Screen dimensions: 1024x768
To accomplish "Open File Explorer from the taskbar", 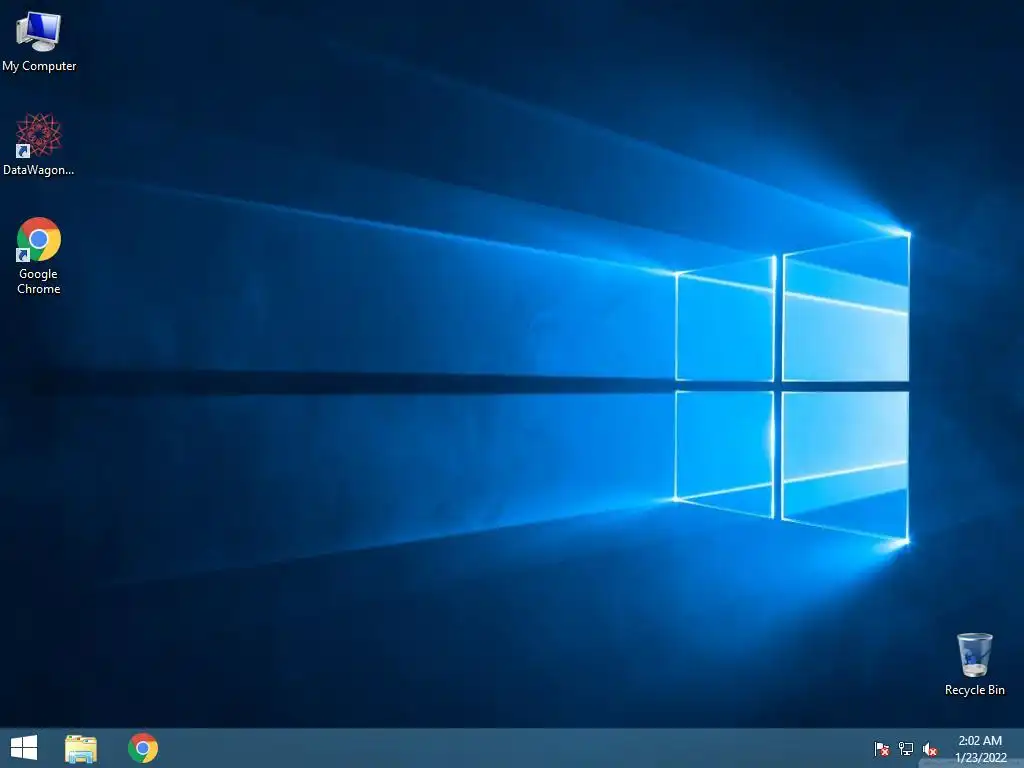I will [x=81, y=748].
